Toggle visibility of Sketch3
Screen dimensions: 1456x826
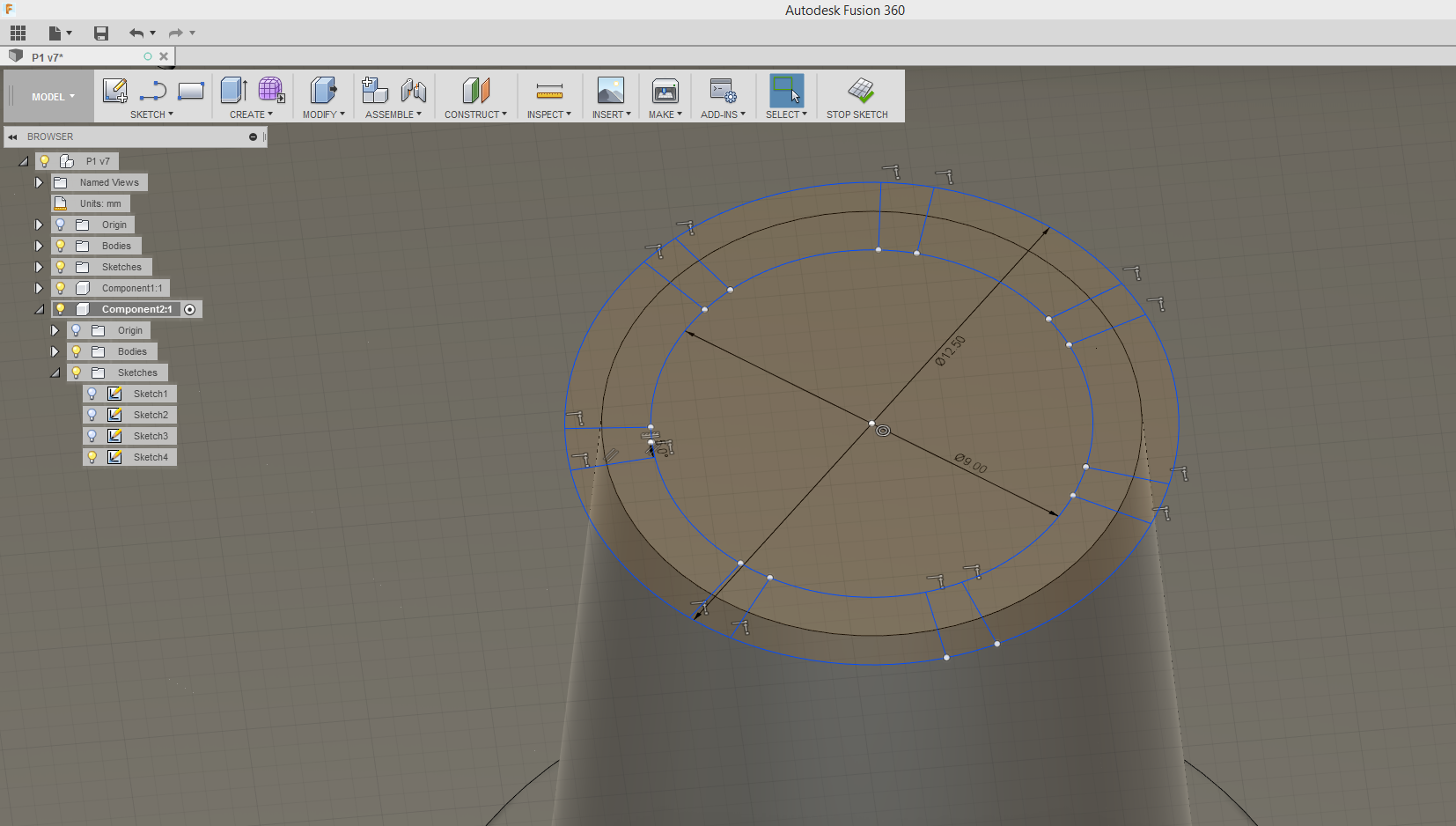click(x=92, y=436)
